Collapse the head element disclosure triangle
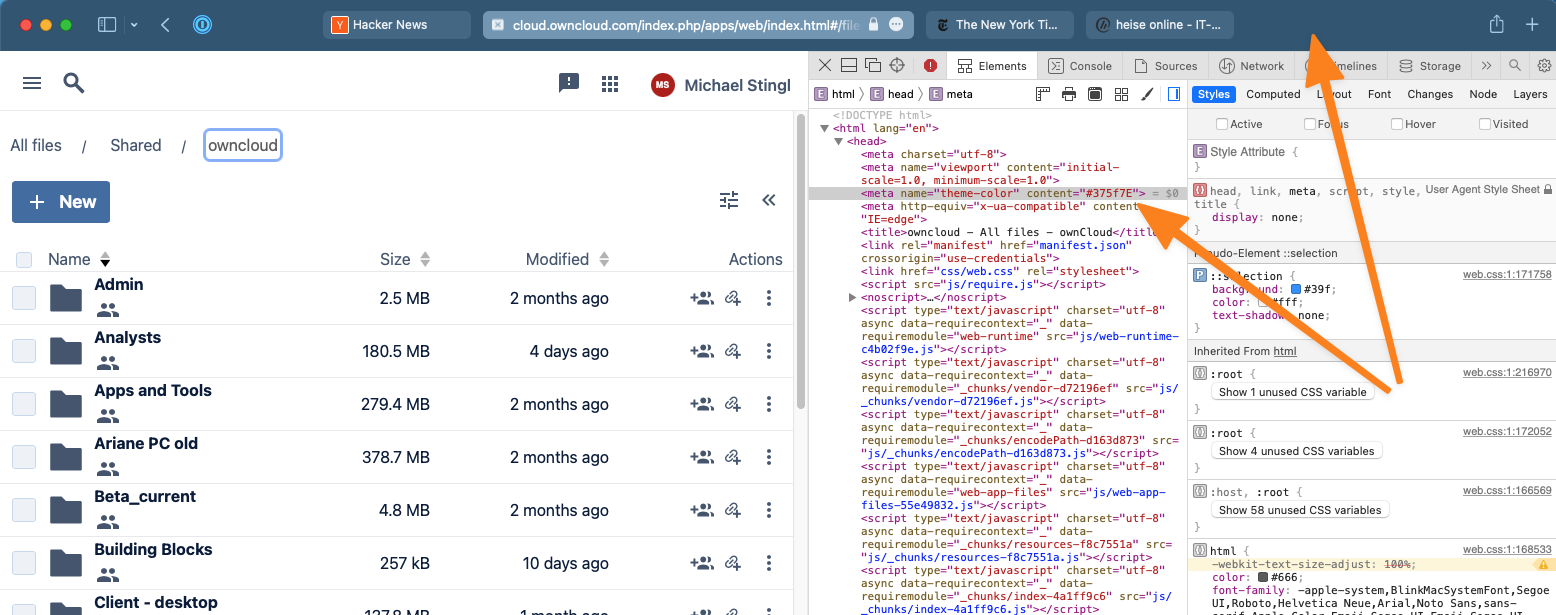 coord(839,141)
